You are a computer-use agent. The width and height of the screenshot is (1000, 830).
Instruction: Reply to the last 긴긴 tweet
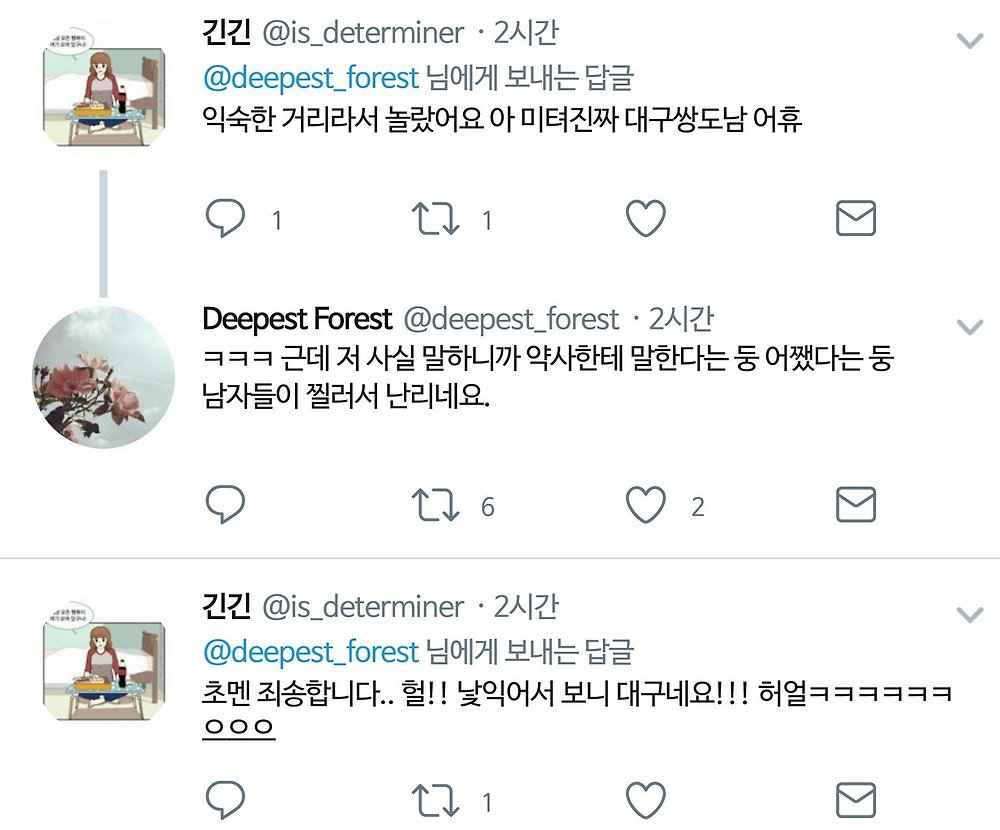click(x=225, y=799)
